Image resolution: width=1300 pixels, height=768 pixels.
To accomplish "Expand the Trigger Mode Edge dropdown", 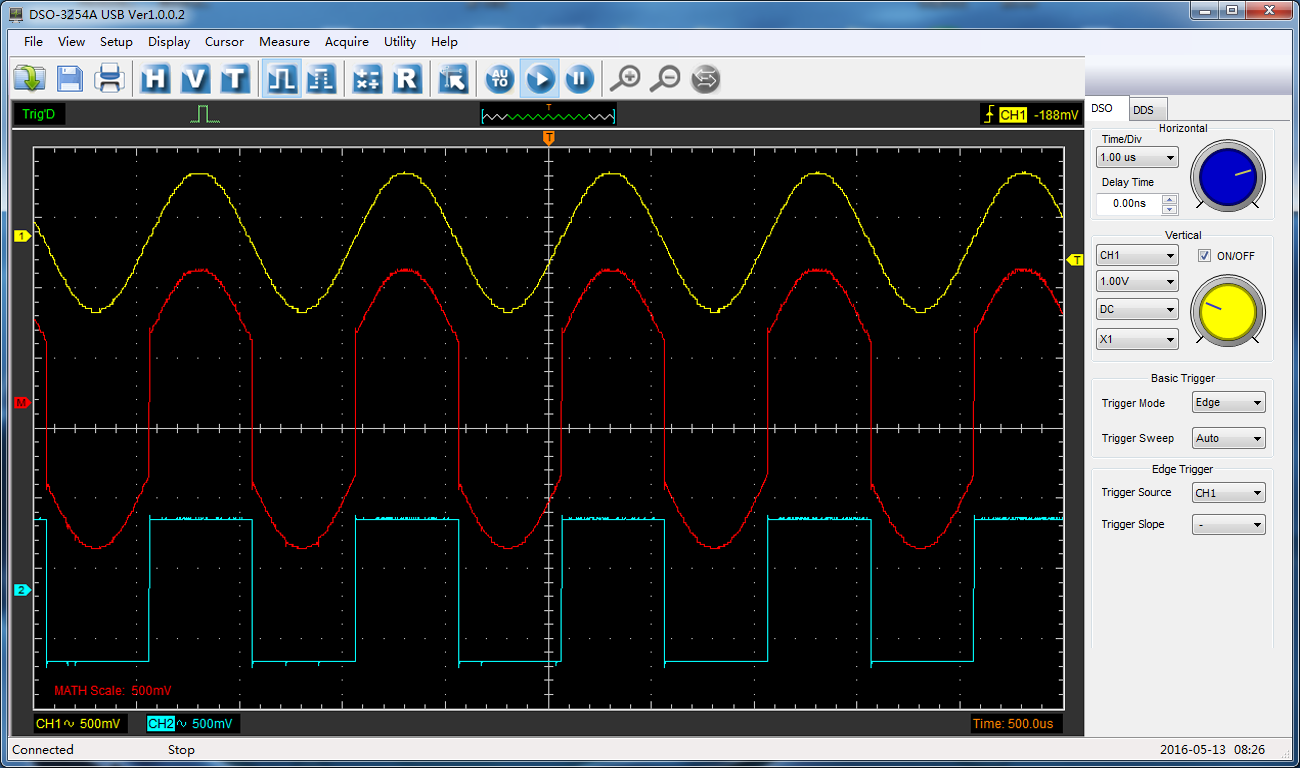I will tap(1228, 403).
